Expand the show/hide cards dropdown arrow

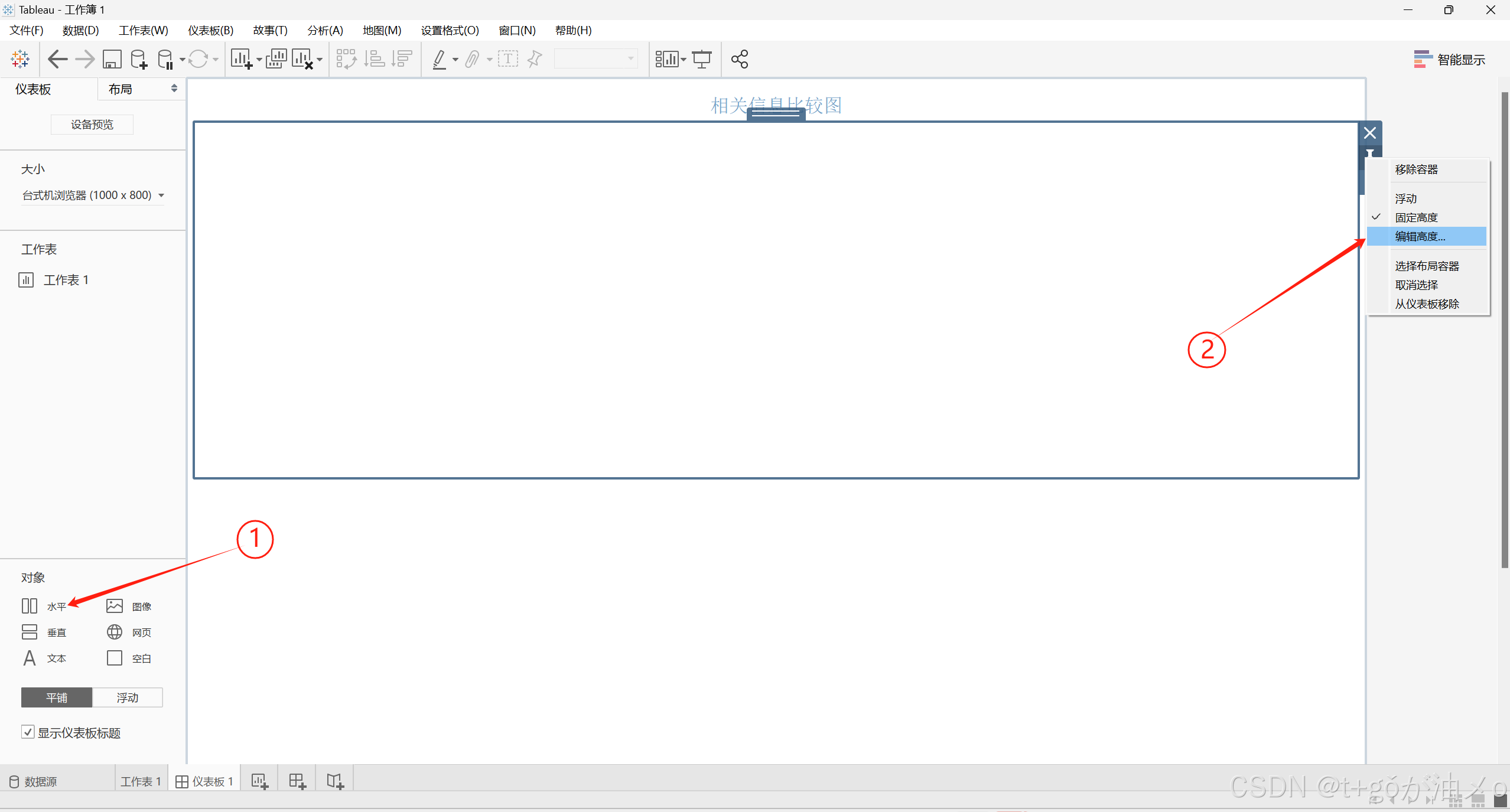pos(684,59)
